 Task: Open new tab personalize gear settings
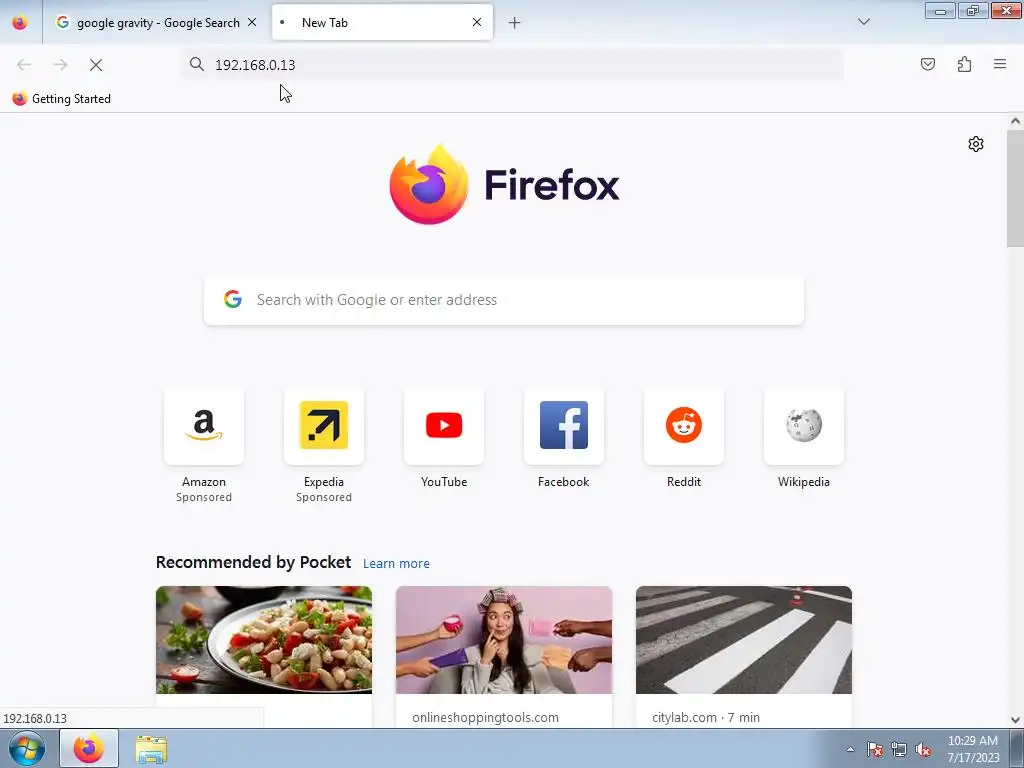[x=976, y=144]
